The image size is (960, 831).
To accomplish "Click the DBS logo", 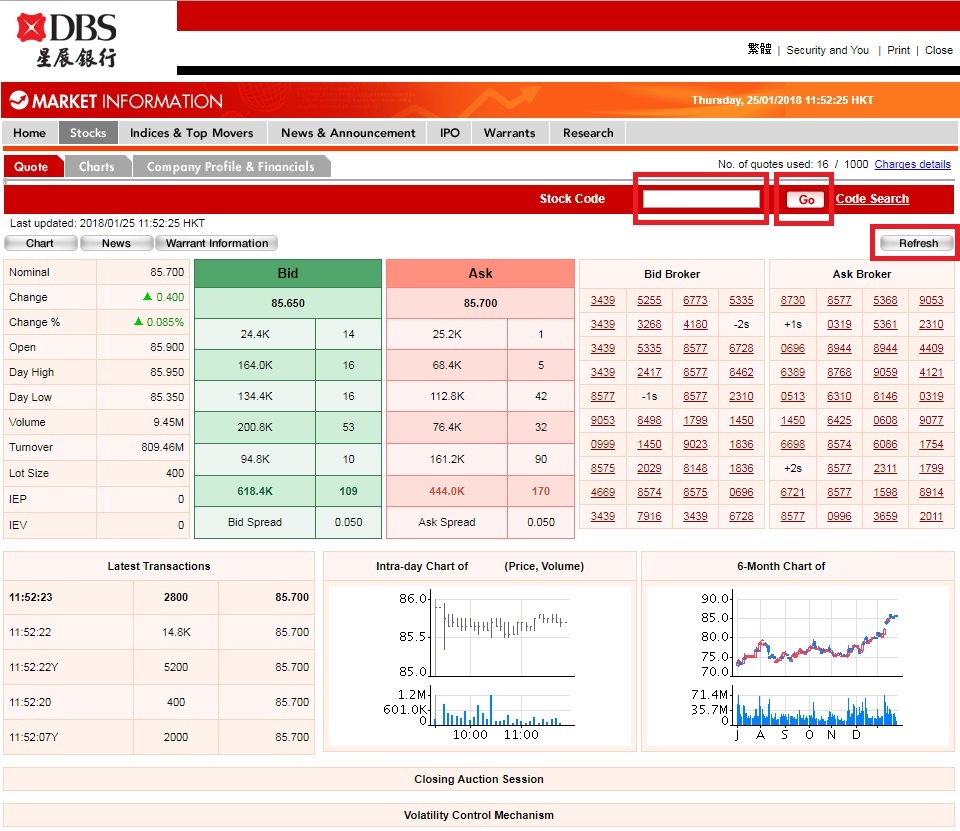I will 67,39.
